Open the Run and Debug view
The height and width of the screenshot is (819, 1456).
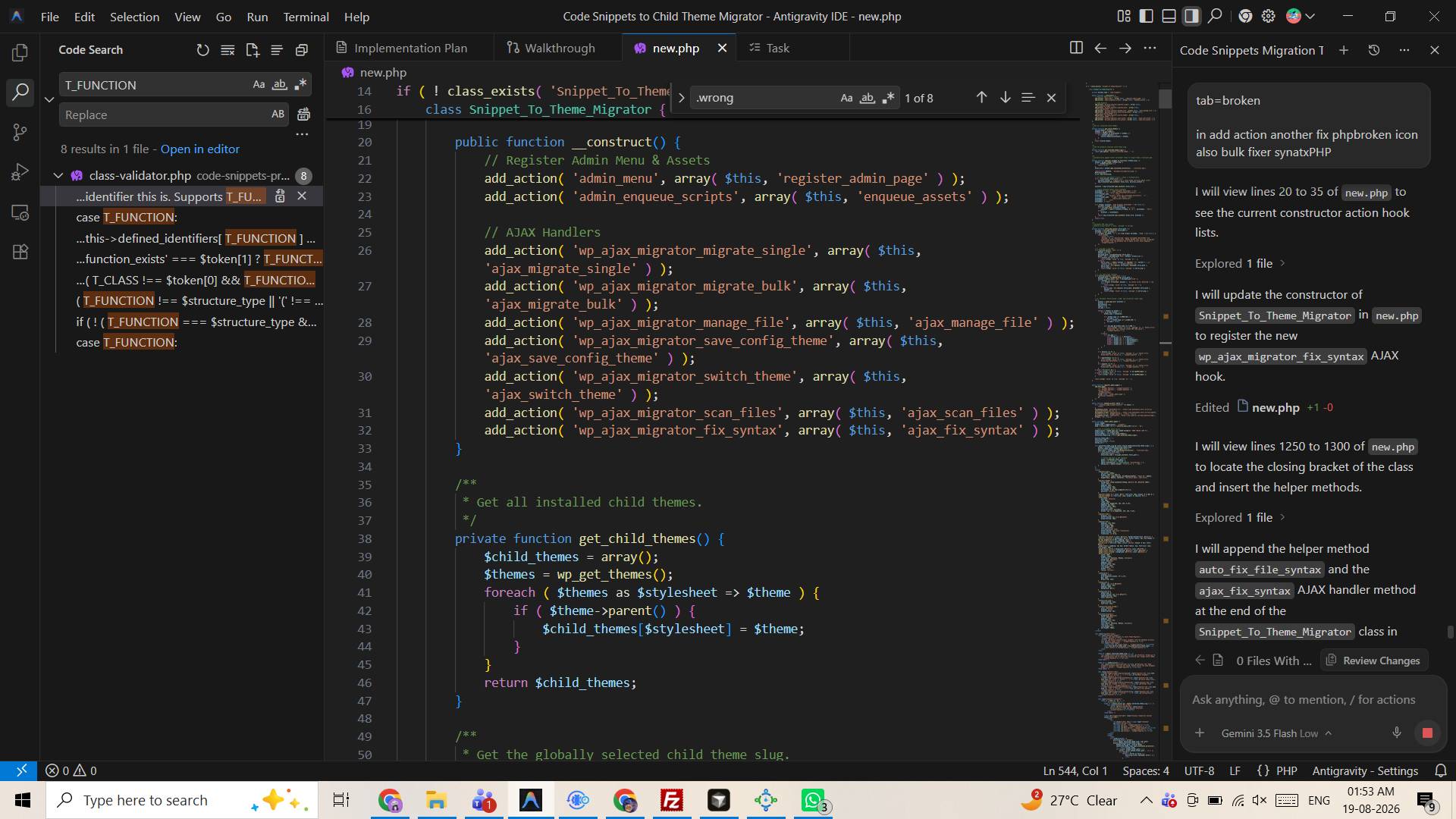(x=20, y=172)
